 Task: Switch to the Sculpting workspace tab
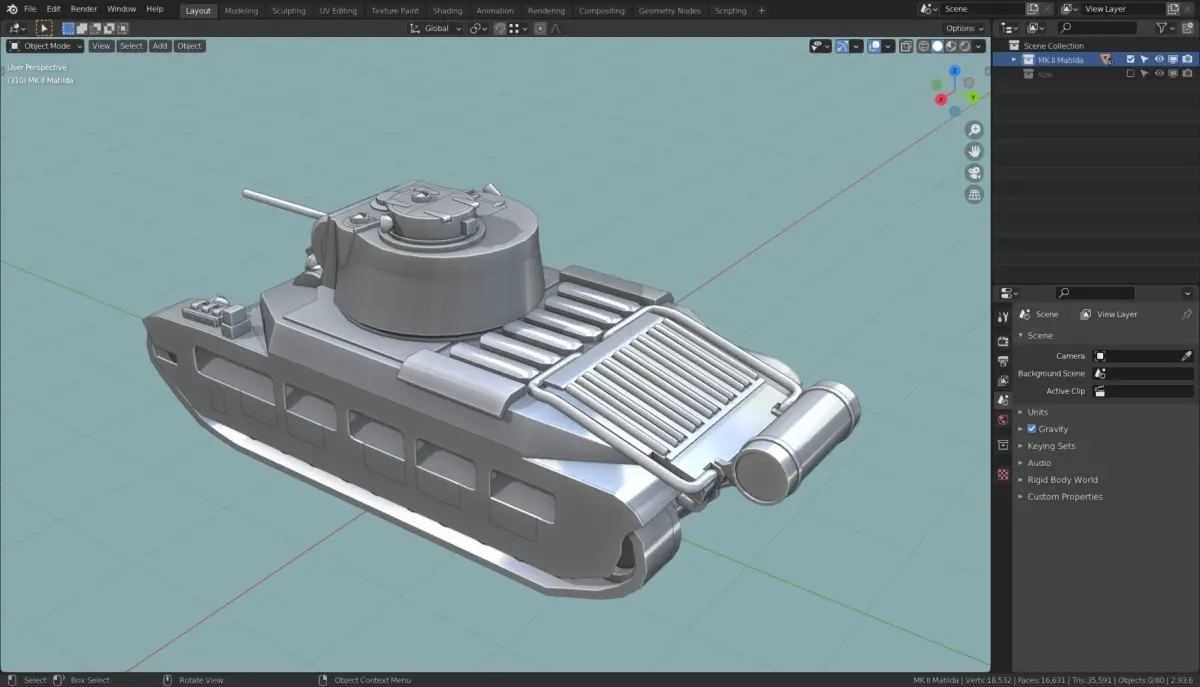click(x=289, y=10)
